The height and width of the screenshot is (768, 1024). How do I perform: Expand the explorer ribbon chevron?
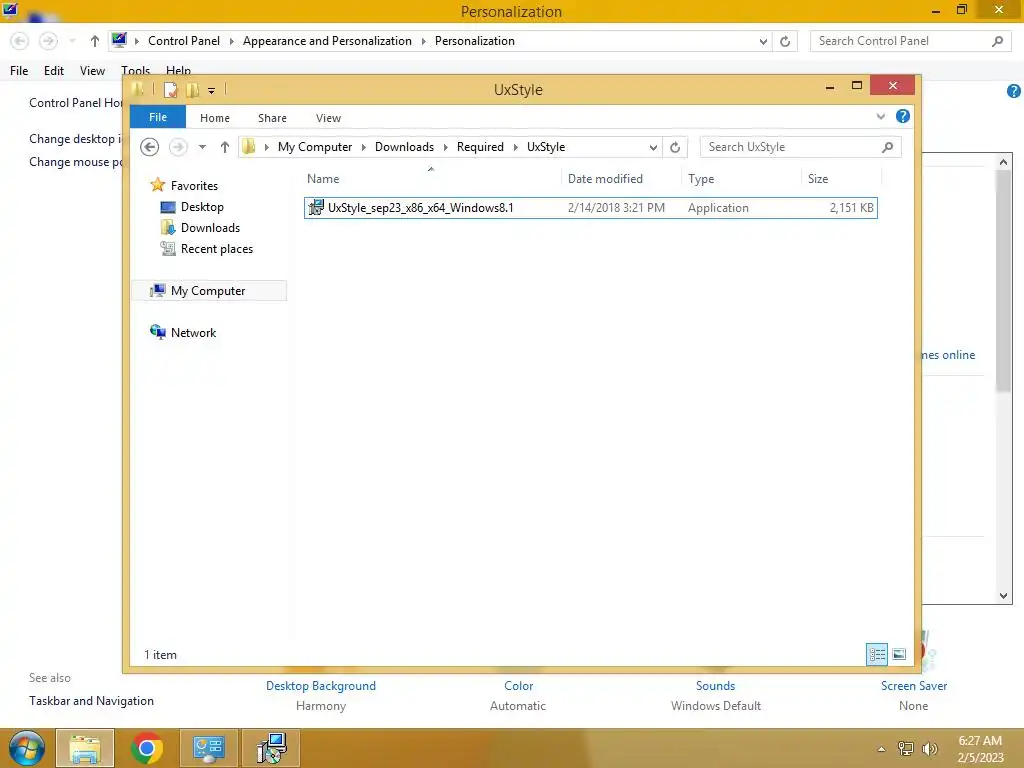pos(880,116)
